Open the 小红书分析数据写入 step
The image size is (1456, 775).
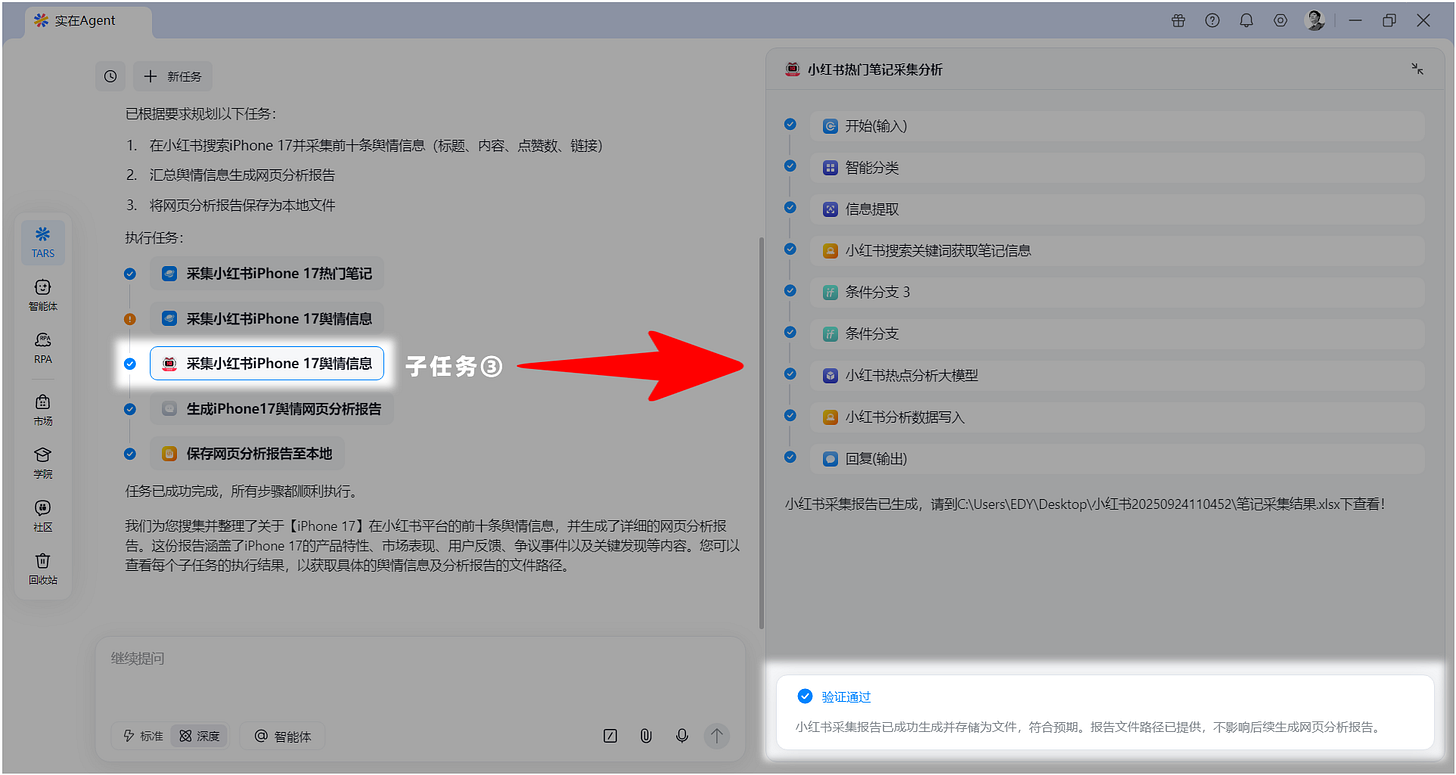pyautogui.click(x=1117, y=417)
